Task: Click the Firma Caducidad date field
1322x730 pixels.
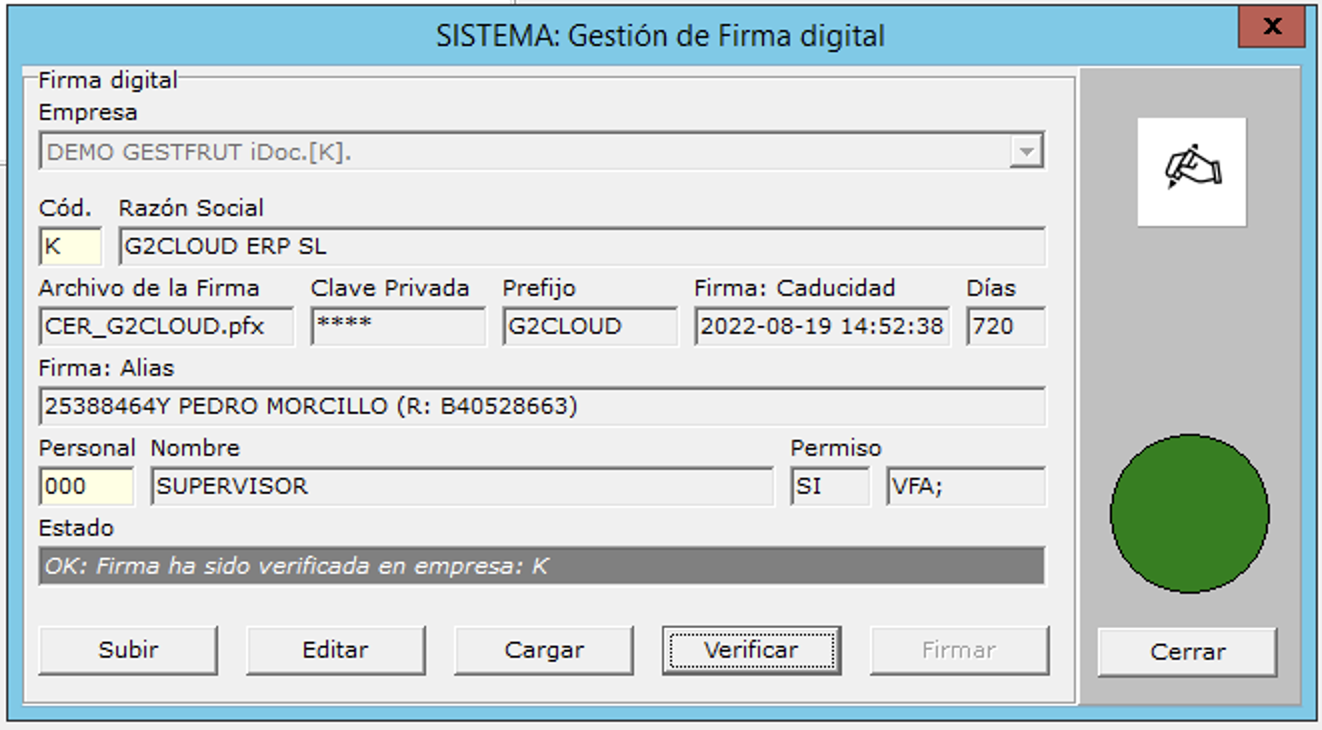Action: coord(821,326)
